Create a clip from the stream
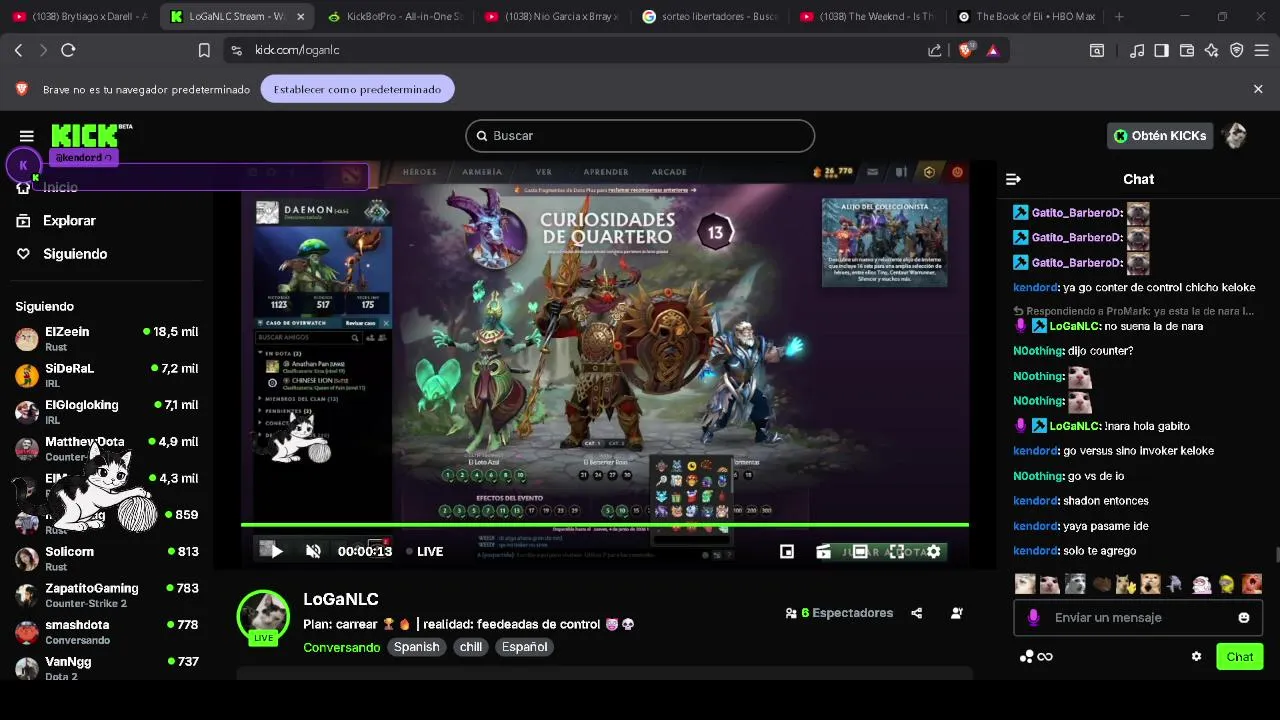1280x720 pixels. (x=823, y=551)
